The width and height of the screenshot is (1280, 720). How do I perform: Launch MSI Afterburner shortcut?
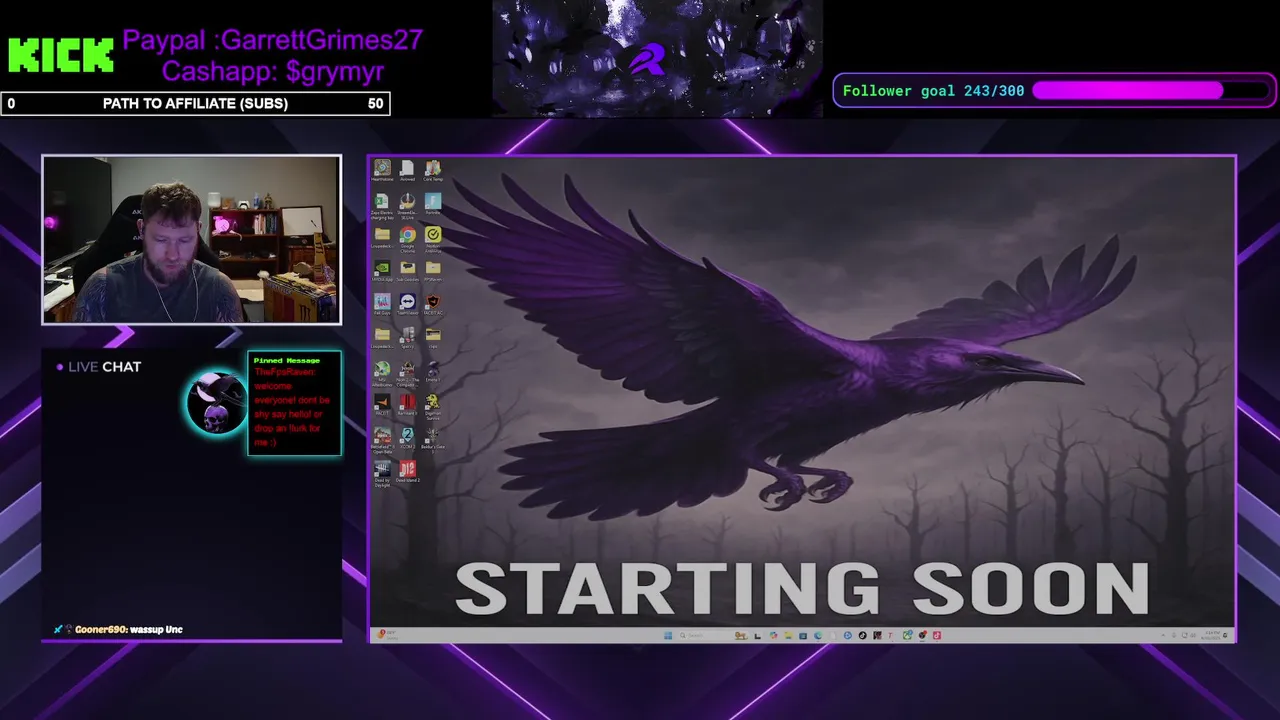coord(382,372)
